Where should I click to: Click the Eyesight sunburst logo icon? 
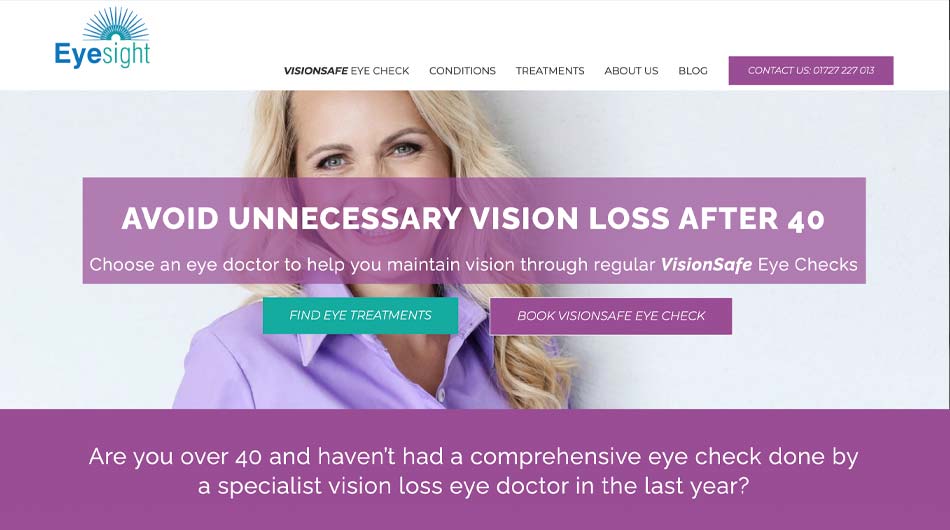(115, 24)
